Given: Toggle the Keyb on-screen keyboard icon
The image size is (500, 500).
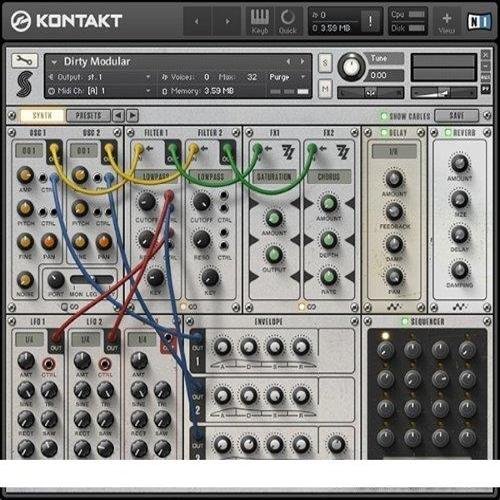Looking at the screenshot, I should point(260,22).
